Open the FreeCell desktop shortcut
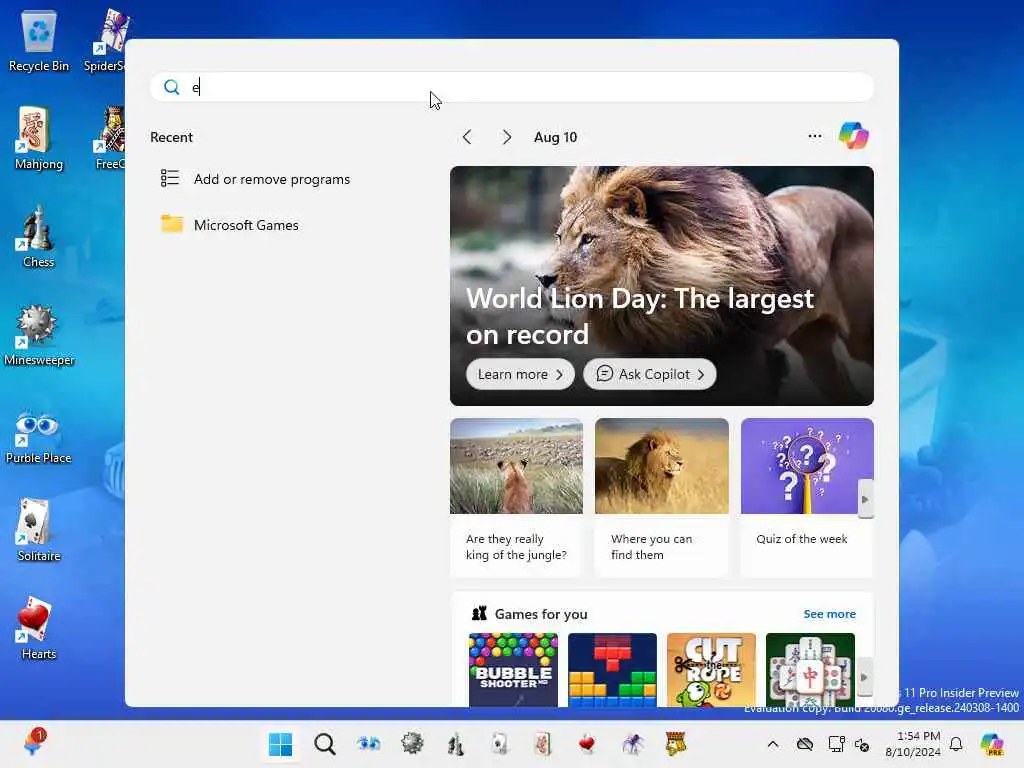Screen dimensions: 1024x768 [110, 138]
